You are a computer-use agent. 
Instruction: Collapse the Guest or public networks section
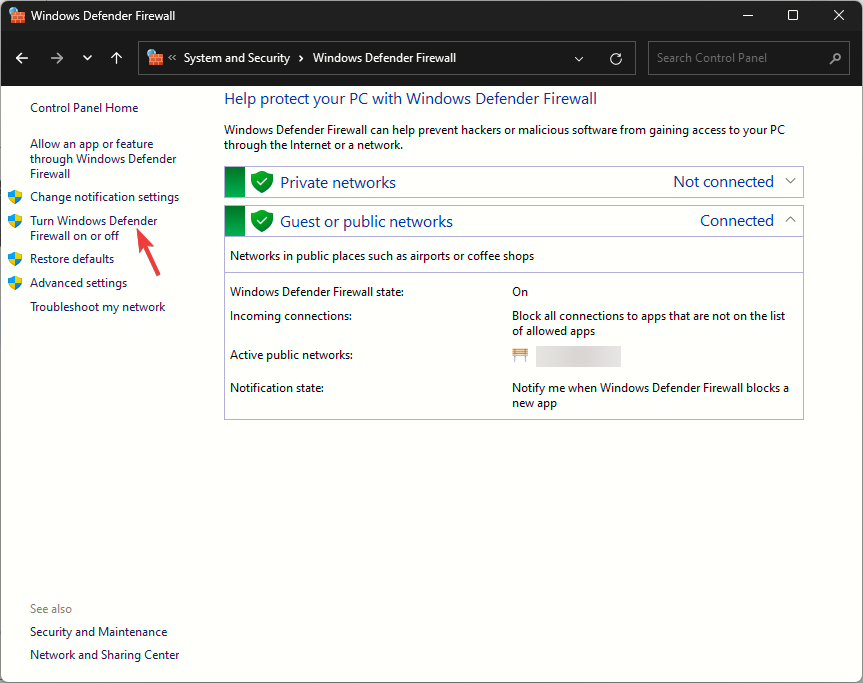coord(790,220)
